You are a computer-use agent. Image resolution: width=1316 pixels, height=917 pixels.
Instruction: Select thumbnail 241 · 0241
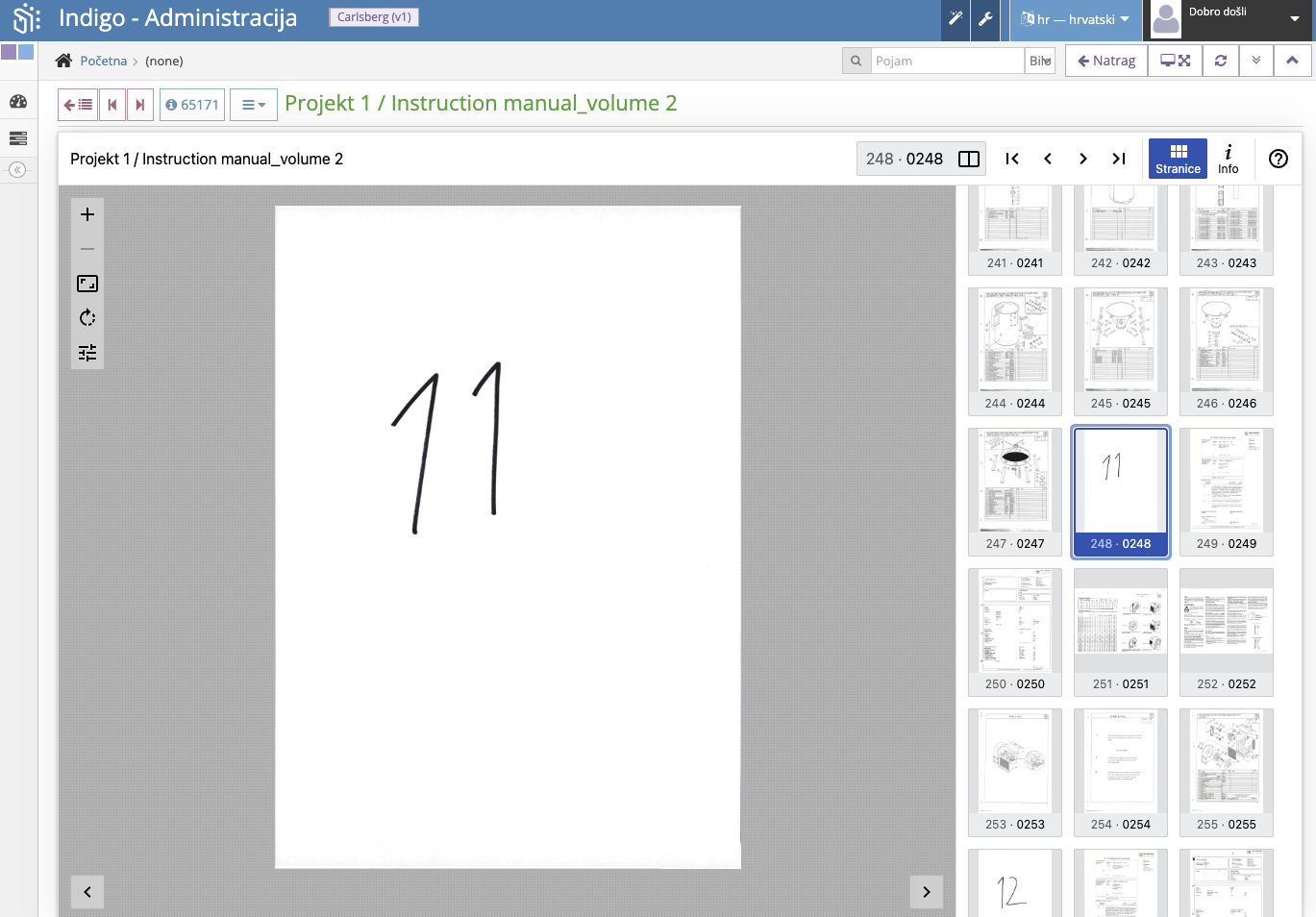click(1015, 231)
